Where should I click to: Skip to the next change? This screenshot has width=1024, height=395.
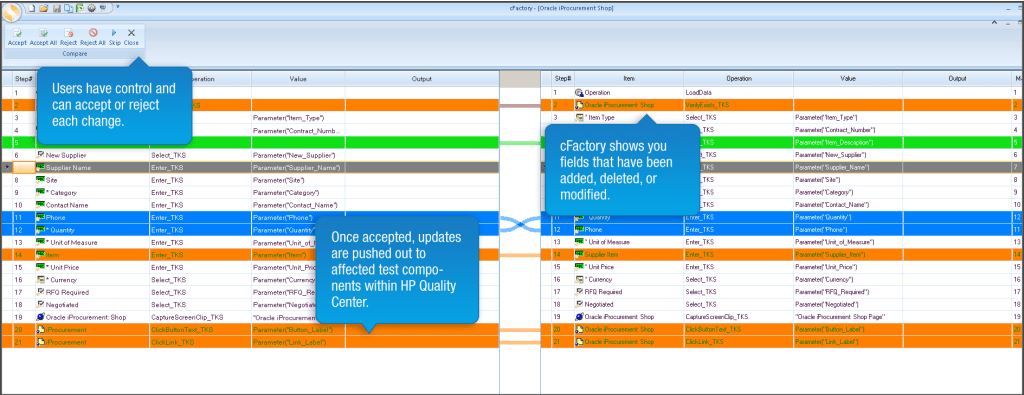point(115,37)
